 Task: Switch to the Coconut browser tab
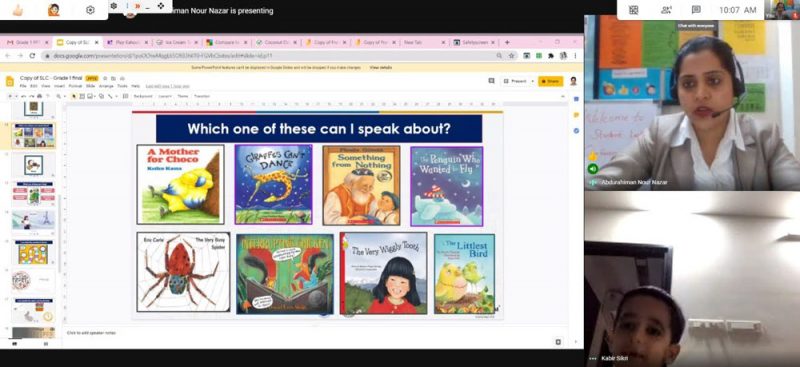tap(276, 42)
